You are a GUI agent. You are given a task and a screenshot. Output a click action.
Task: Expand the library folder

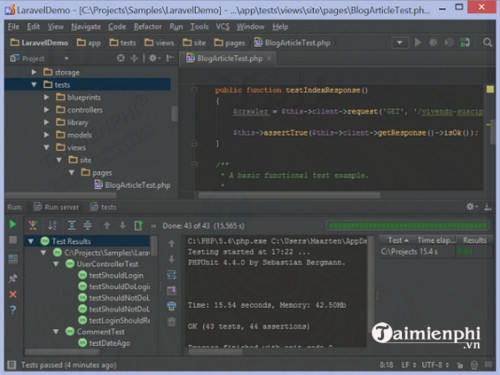[46, 122]
